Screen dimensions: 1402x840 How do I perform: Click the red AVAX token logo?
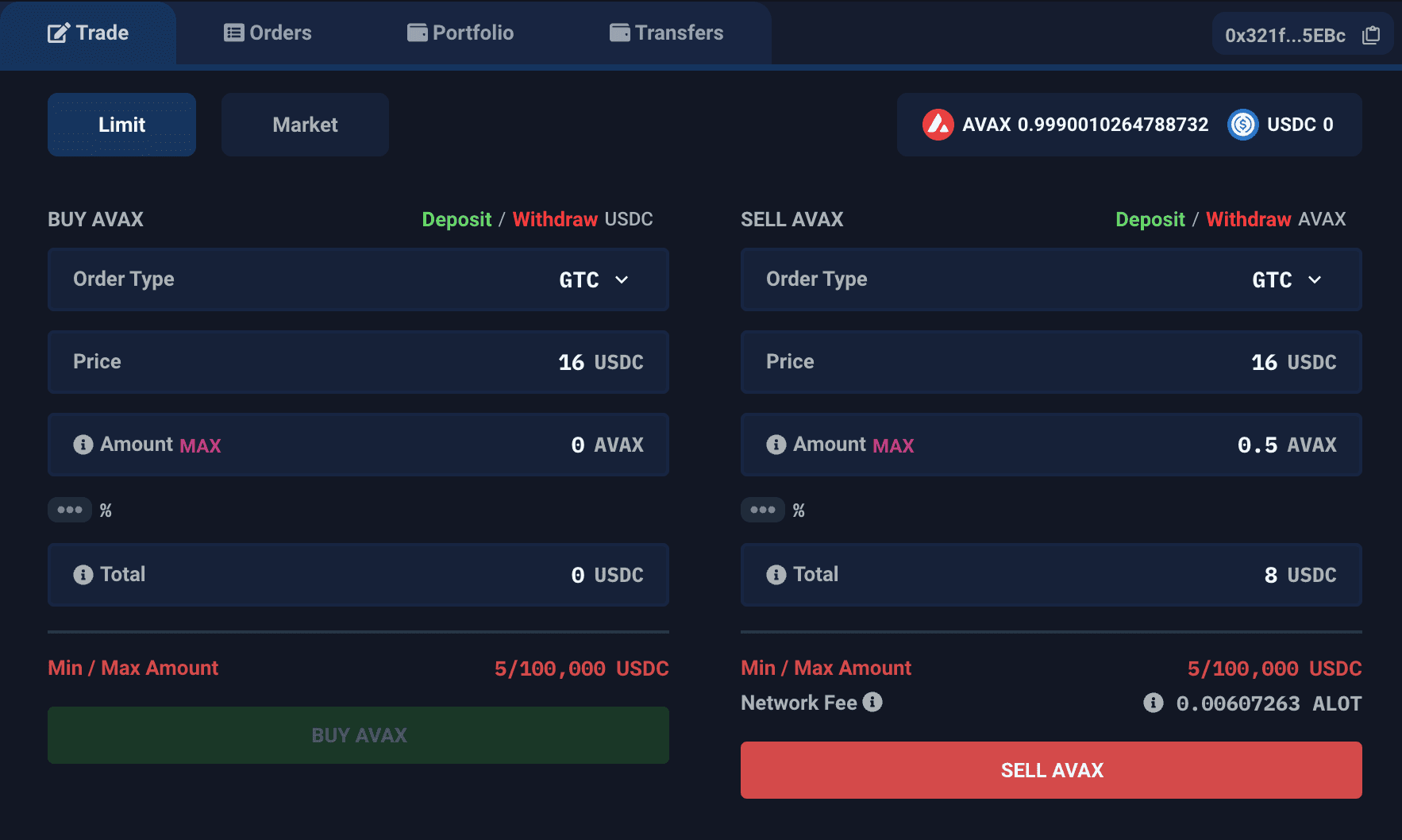[x=938, y=125]
